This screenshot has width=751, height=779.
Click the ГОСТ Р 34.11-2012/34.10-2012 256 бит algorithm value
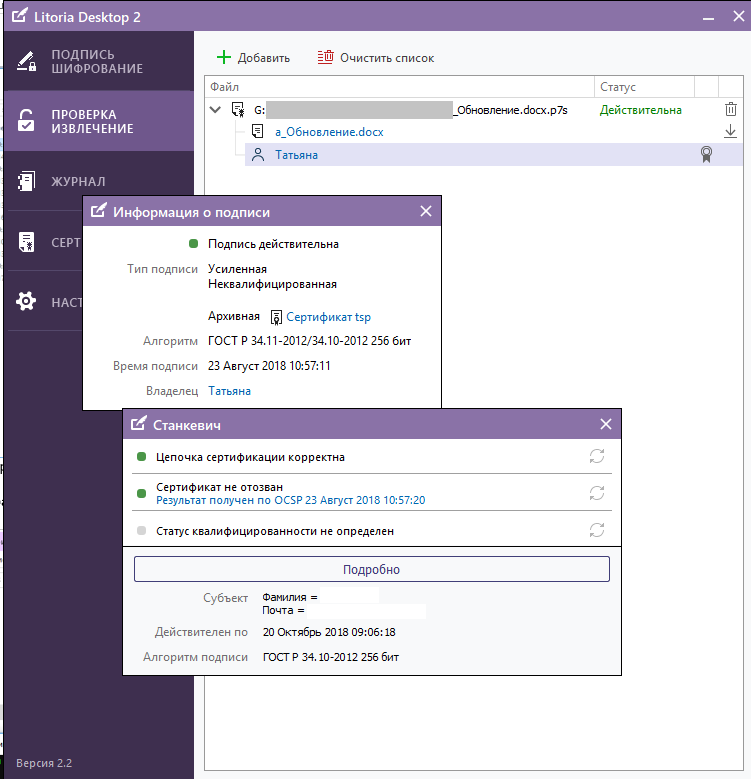click(309, 341)
